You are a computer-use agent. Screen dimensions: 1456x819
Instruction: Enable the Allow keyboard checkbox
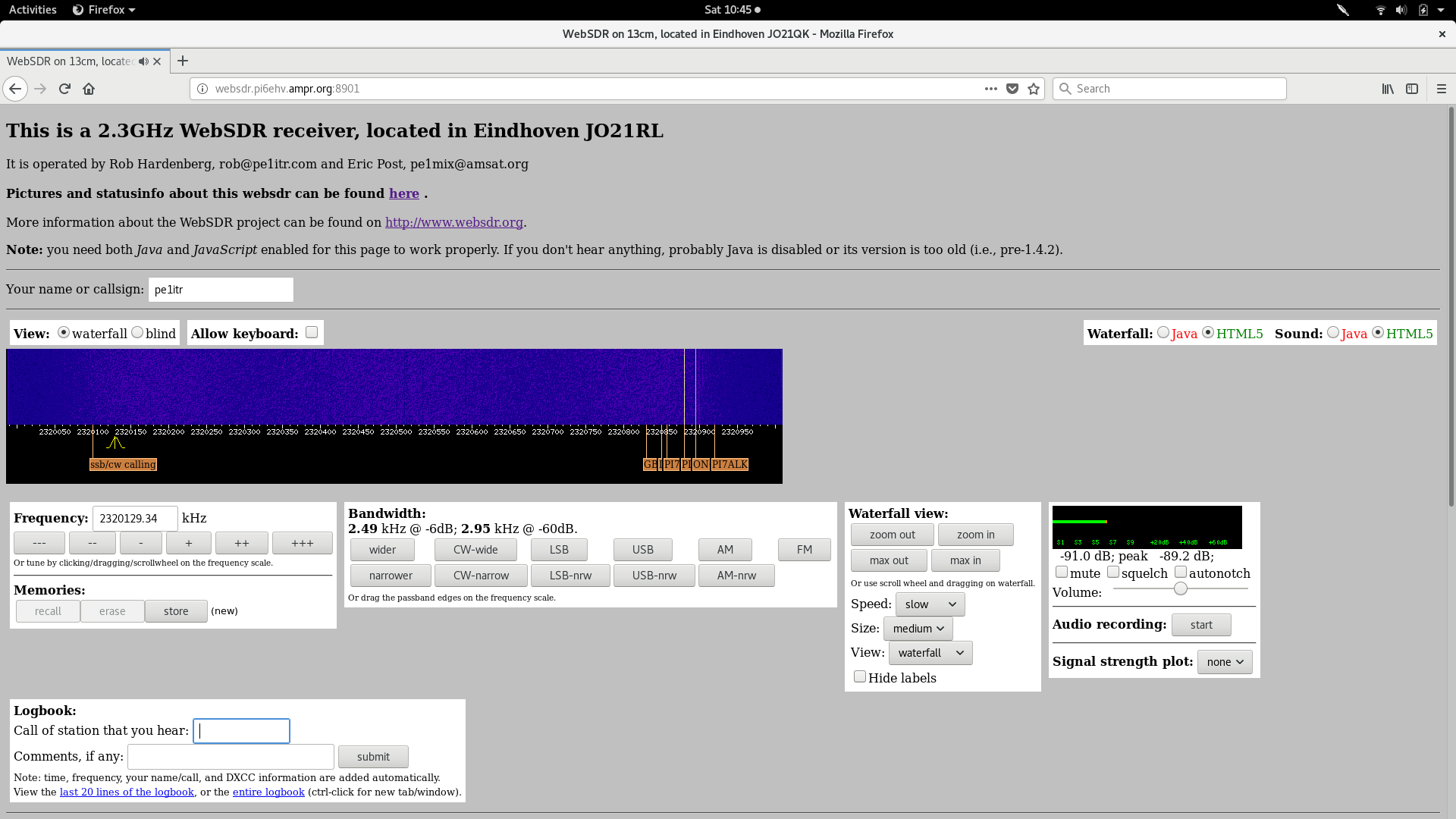click(312, 332)
